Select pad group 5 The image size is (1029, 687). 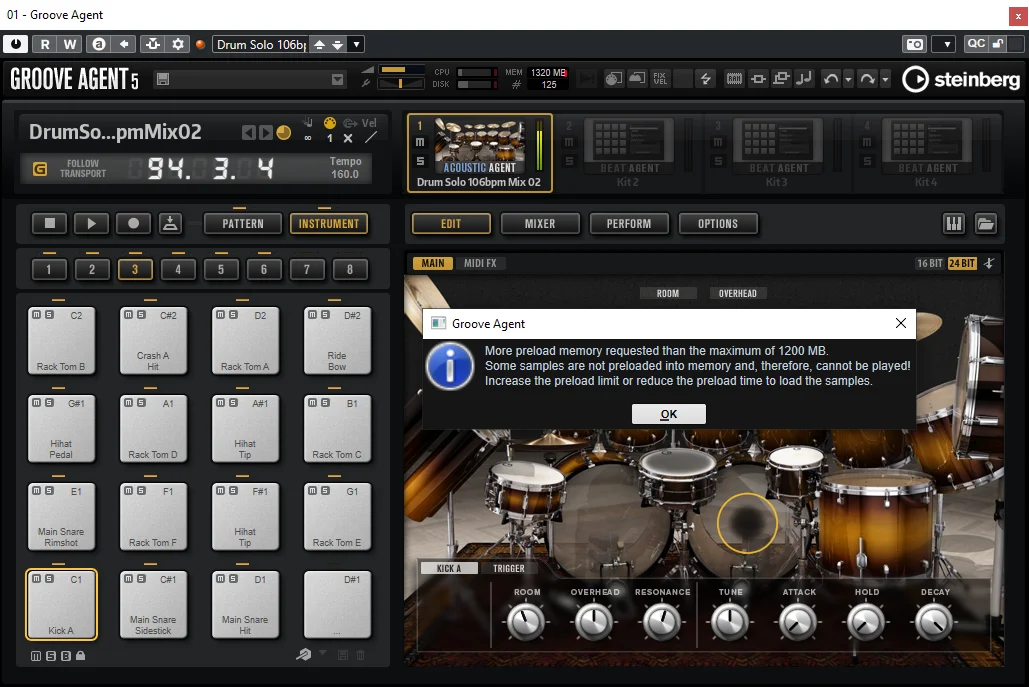click(x=220, y=269)
